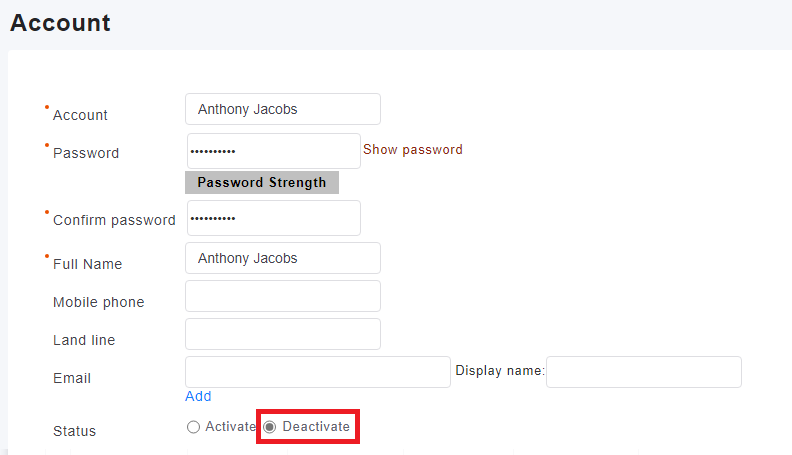The width and height of the screenshot is (792, 455).
Task: Click the Full Name label text
Action: pos(87,264)
